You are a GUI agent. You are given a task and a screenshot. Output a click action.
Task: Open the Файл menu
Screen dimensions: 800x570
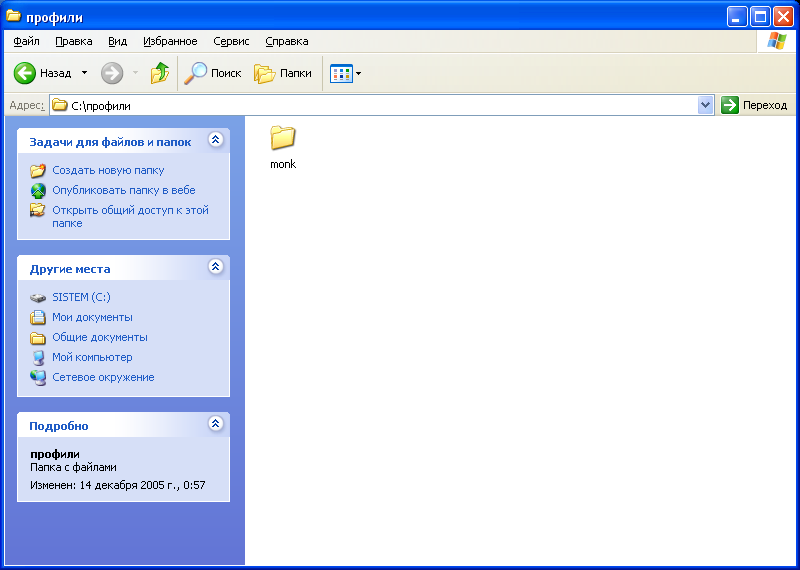[x=27, y=41]
